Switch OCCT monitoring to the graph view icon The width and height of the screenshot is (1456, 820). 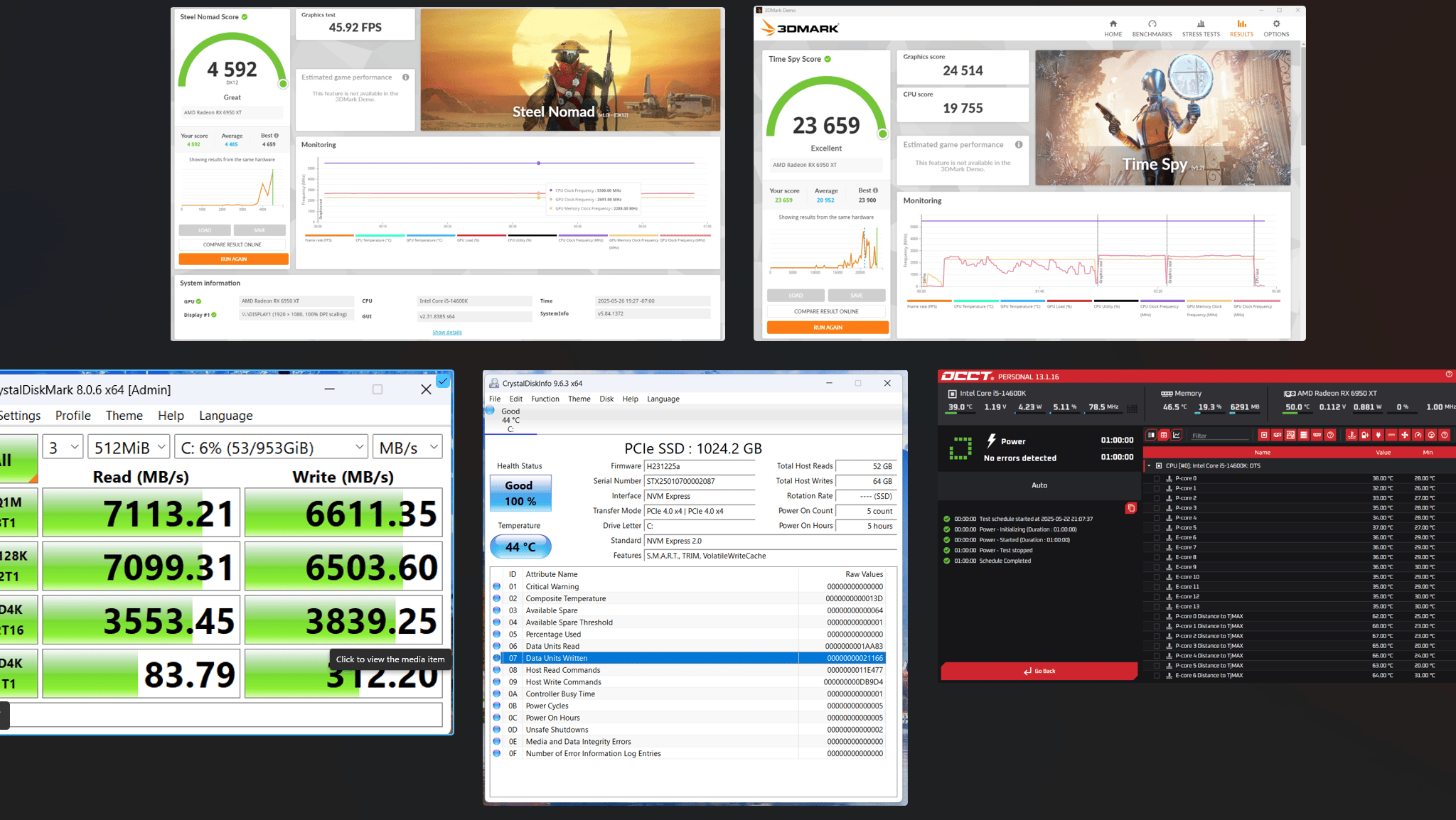(1177, 435)
